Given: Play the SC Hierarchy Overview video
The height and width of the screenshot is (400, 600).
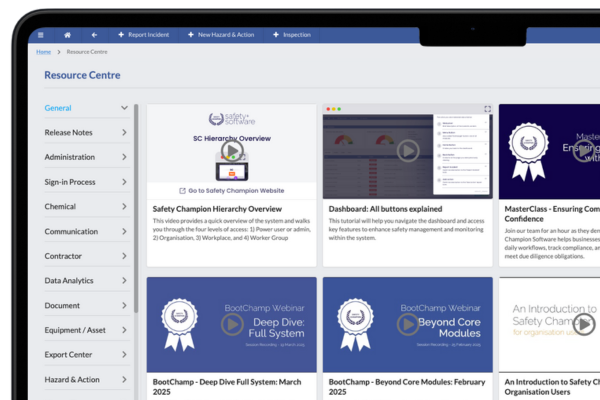Looking at the screenshot, I should [231, 151].
